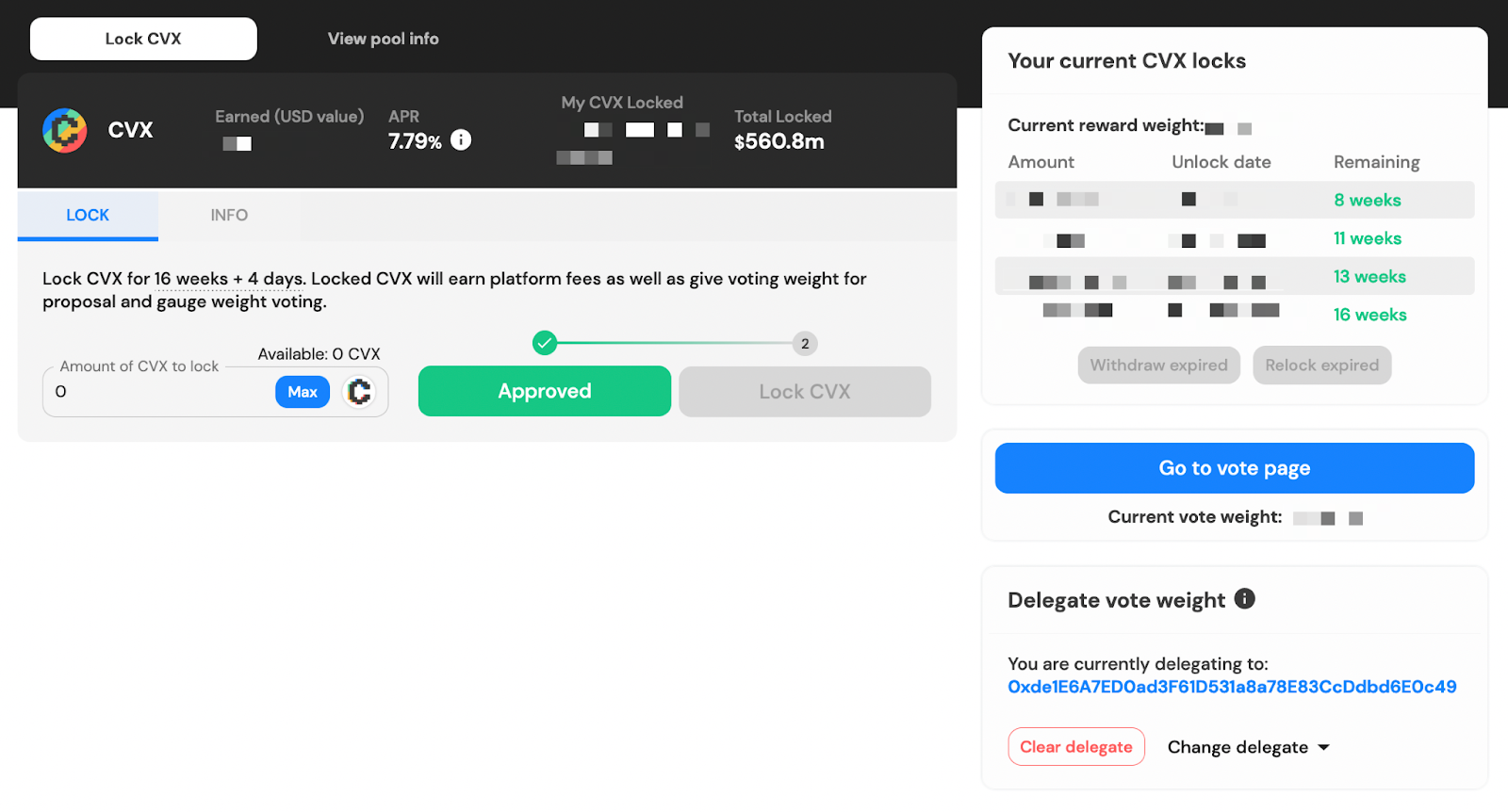Select the Lock CVX top tab
This screenshot has width=1508, height=812.
(143, 39)
